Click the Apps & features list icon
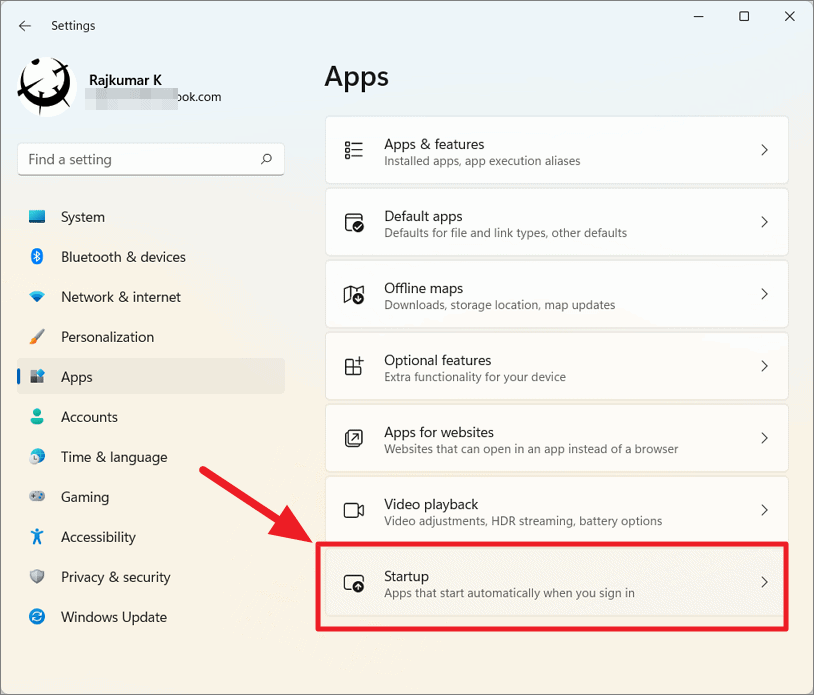 [x=353, y=150]
